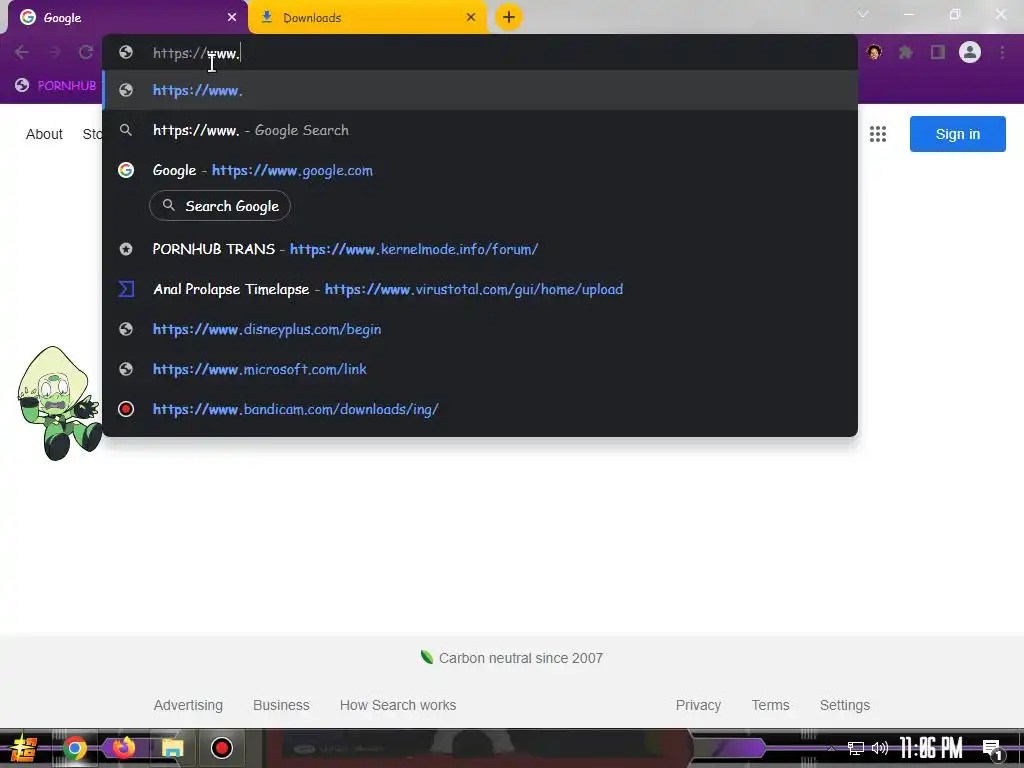The height and width of the screenshot is (768, 1024).
Task: Select the bandicam.com downloads suggestion
Action: pyautogui.click(x=480, y=409)
